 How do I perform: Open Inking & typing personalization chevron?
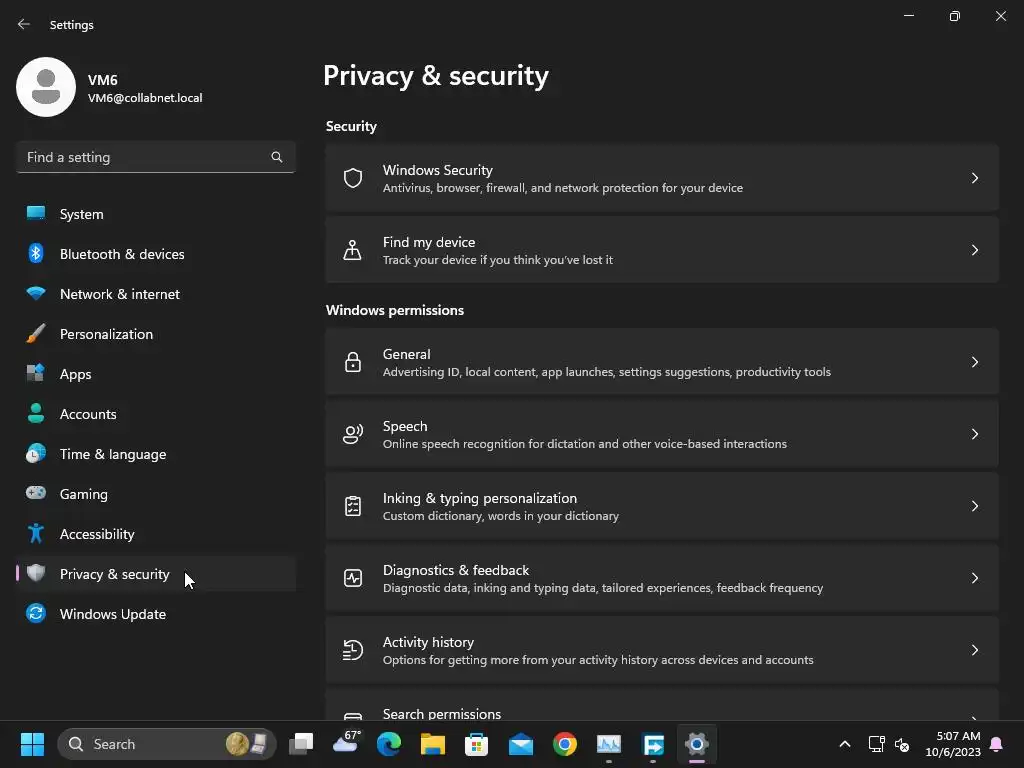point(974,506)
